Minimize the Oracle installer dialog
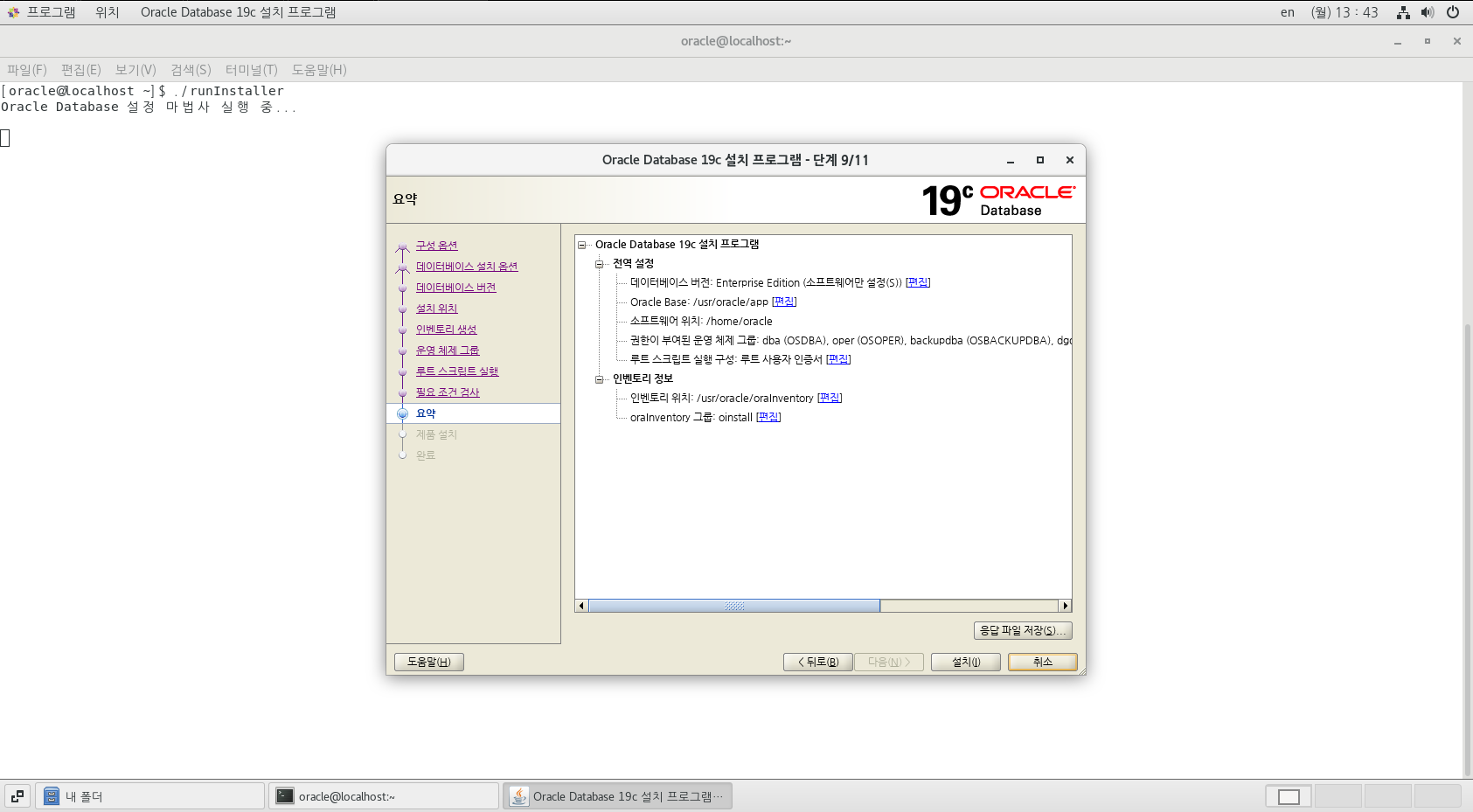 1011,160
